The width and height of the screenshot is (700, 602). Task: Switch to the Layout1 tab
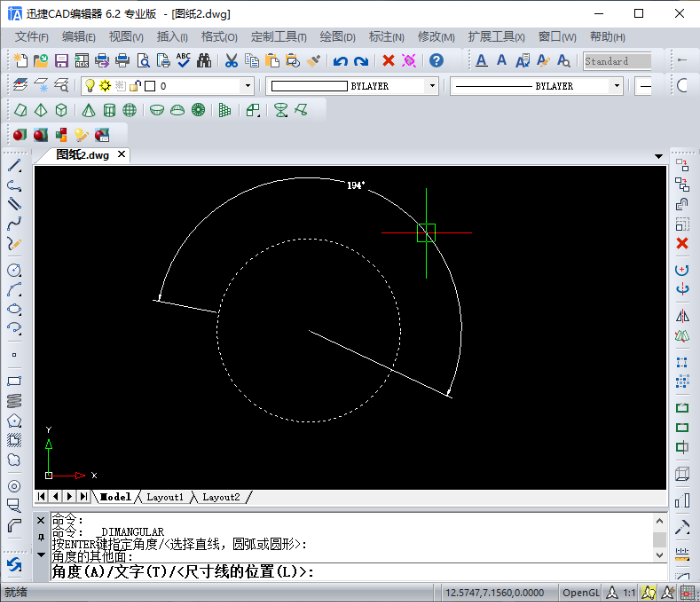165,497
